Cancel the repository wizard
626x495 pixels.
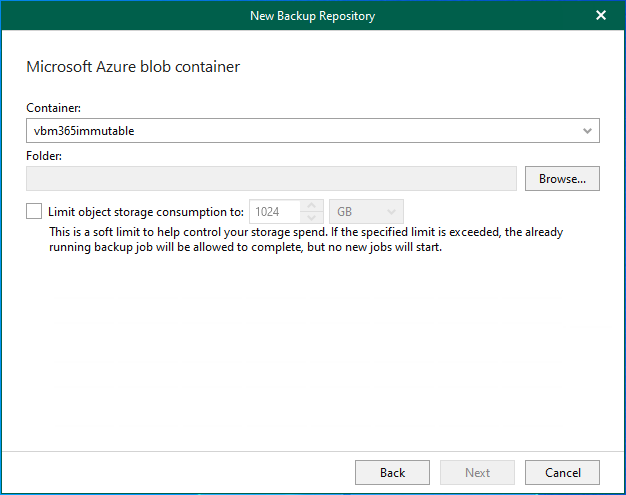[562, 472]
